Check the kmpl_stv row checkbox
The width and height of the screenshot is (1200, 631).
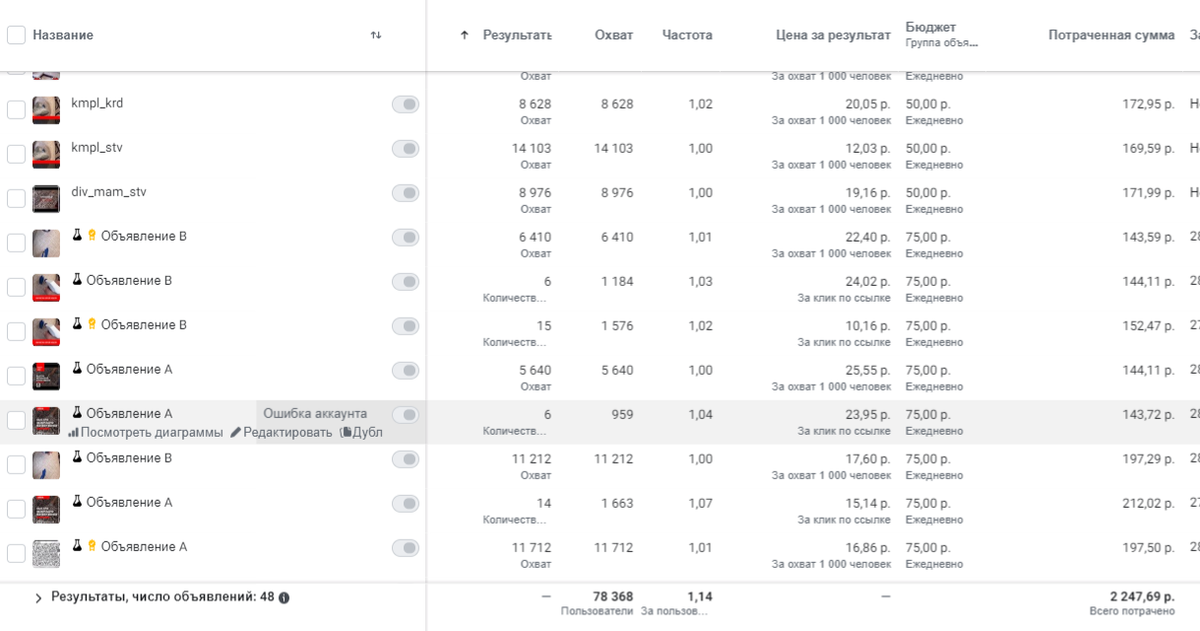(x=16, y=154)
